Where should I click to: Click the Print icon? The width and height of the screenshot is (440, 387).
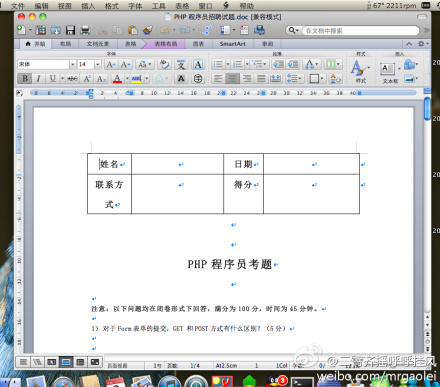pyautogui.click(x=85, y=30)
